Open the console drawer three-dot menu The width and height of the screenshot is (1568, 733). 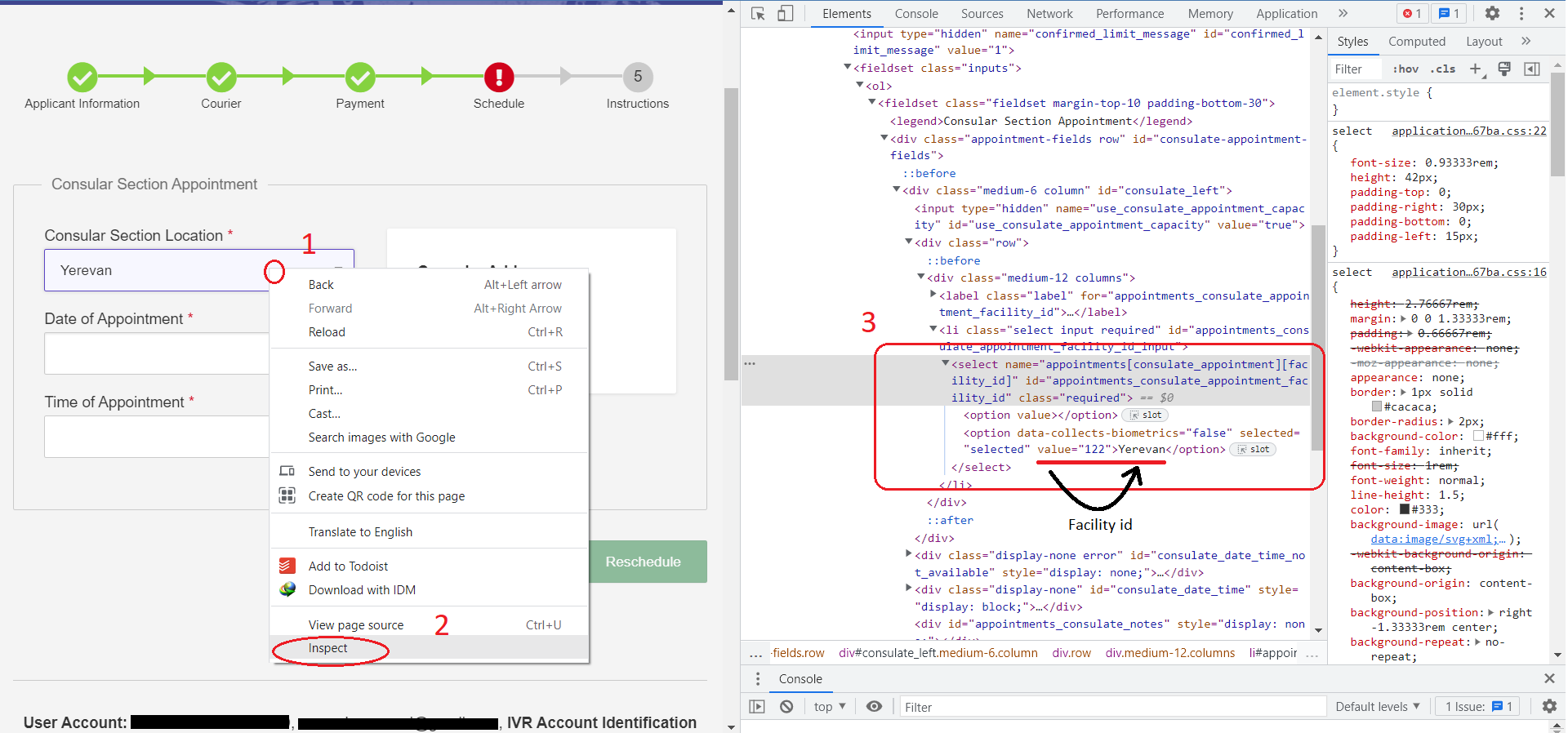[758, 678]
